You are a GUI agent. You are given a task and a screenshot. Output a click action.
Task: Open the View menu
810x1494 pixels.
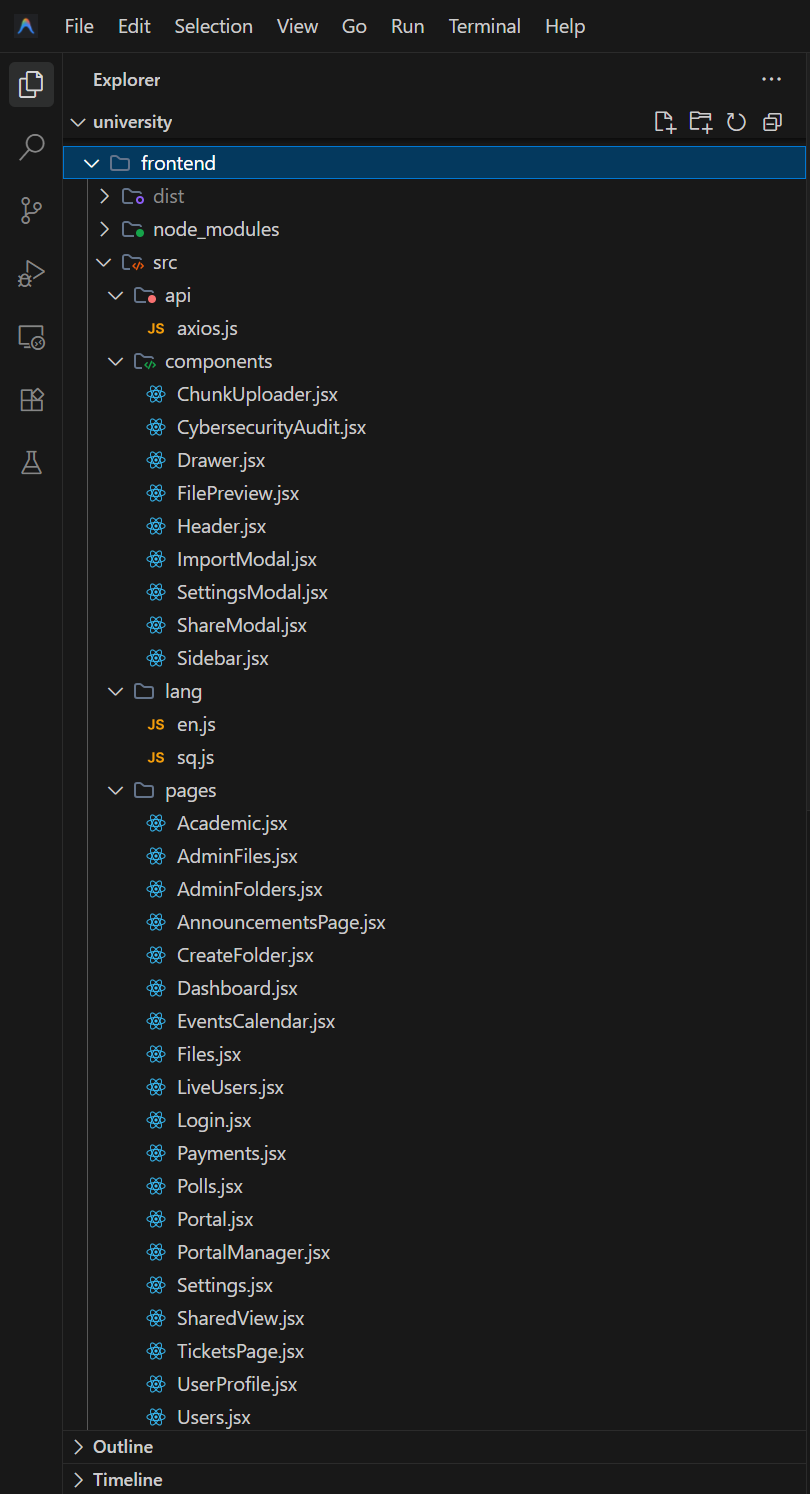(x=297, y=26)
